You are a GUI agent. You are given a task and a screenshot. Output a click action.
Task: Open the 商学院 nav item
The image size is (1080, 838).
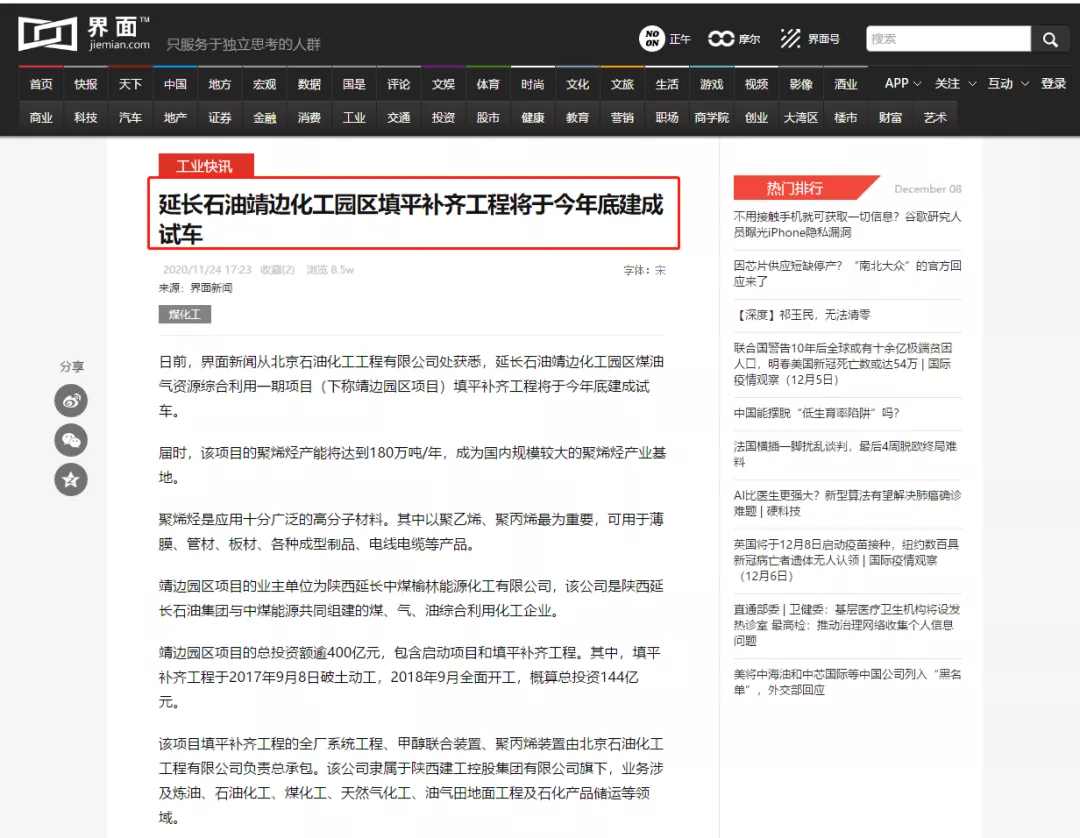tap(712, 118)
